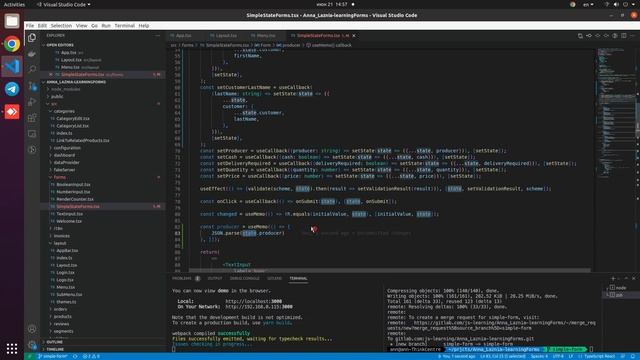The height and width of the screenshot is (360, 640).
Task: Click the split editor icon
Action: pyautogui.click(x=624, y=36)
